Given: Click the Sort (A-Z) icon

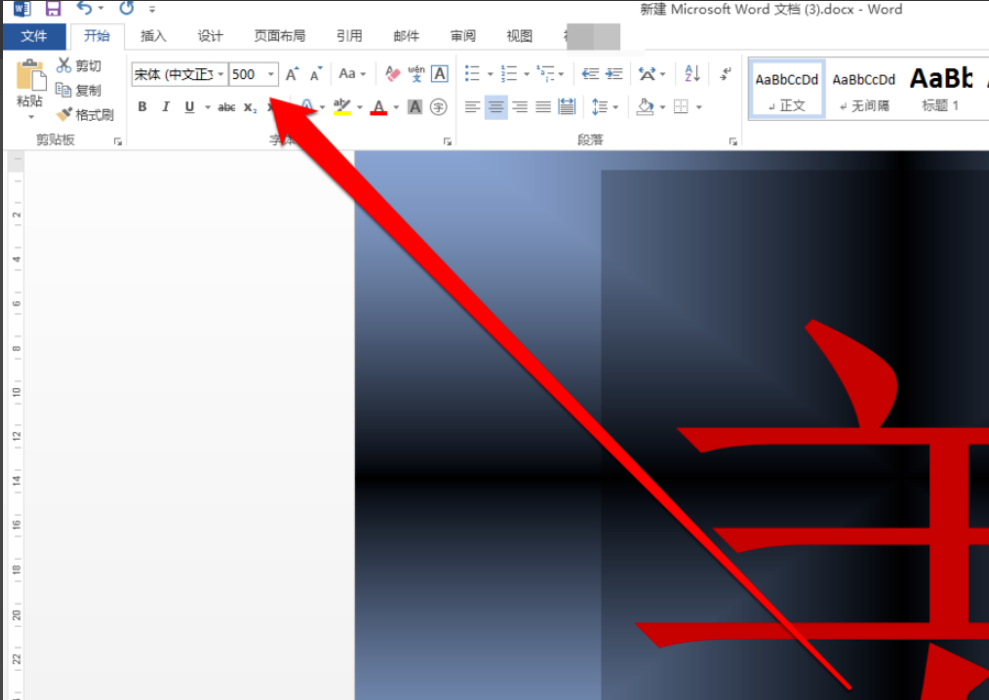Looking at the screenshot, I should point(693,74).
